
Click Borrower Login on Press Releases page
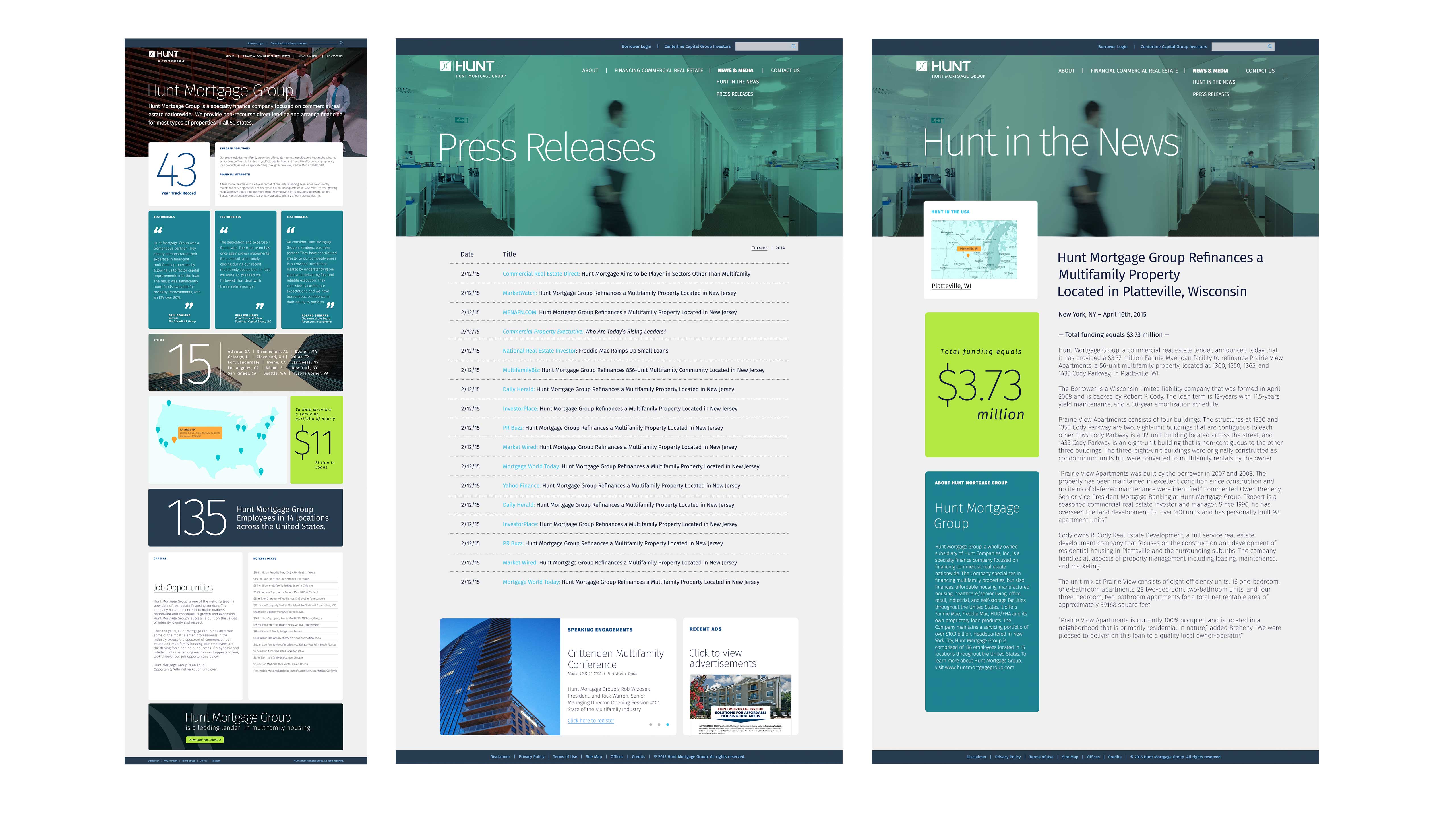click(636, 46)
